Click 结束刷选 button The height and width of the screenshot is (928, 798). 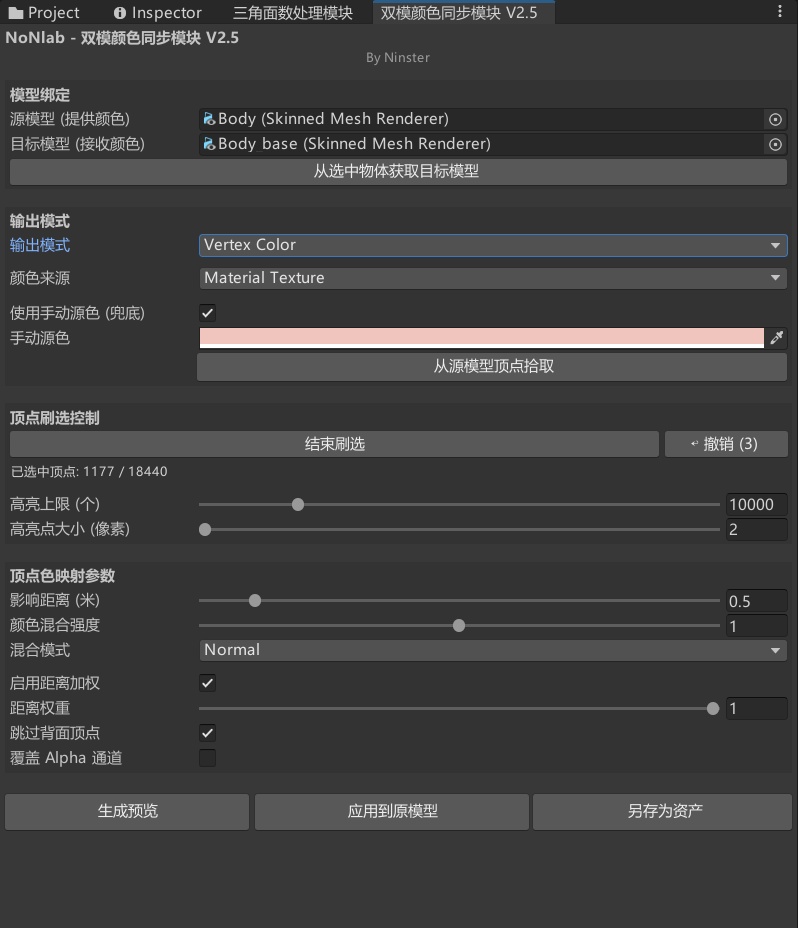334,444
